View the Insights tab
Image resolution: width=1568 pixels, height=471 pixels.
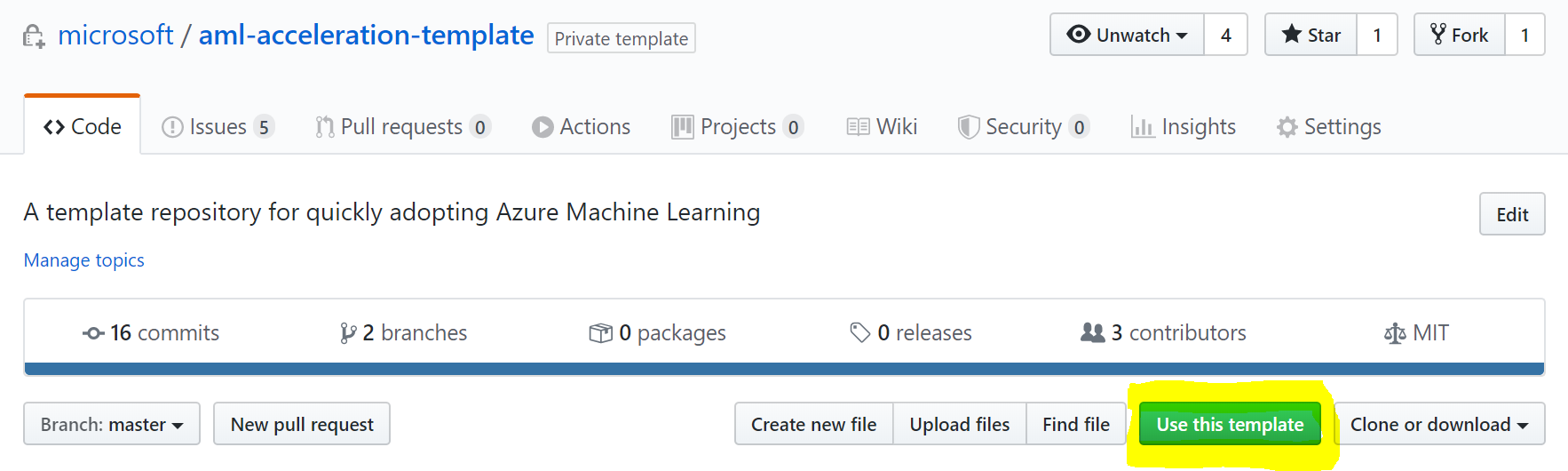(x=1184, y=126)
